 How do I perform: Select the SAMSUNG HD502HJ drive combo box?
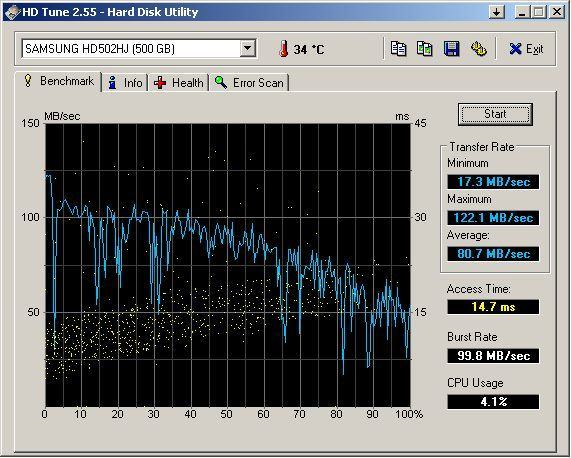pos(139,48)
